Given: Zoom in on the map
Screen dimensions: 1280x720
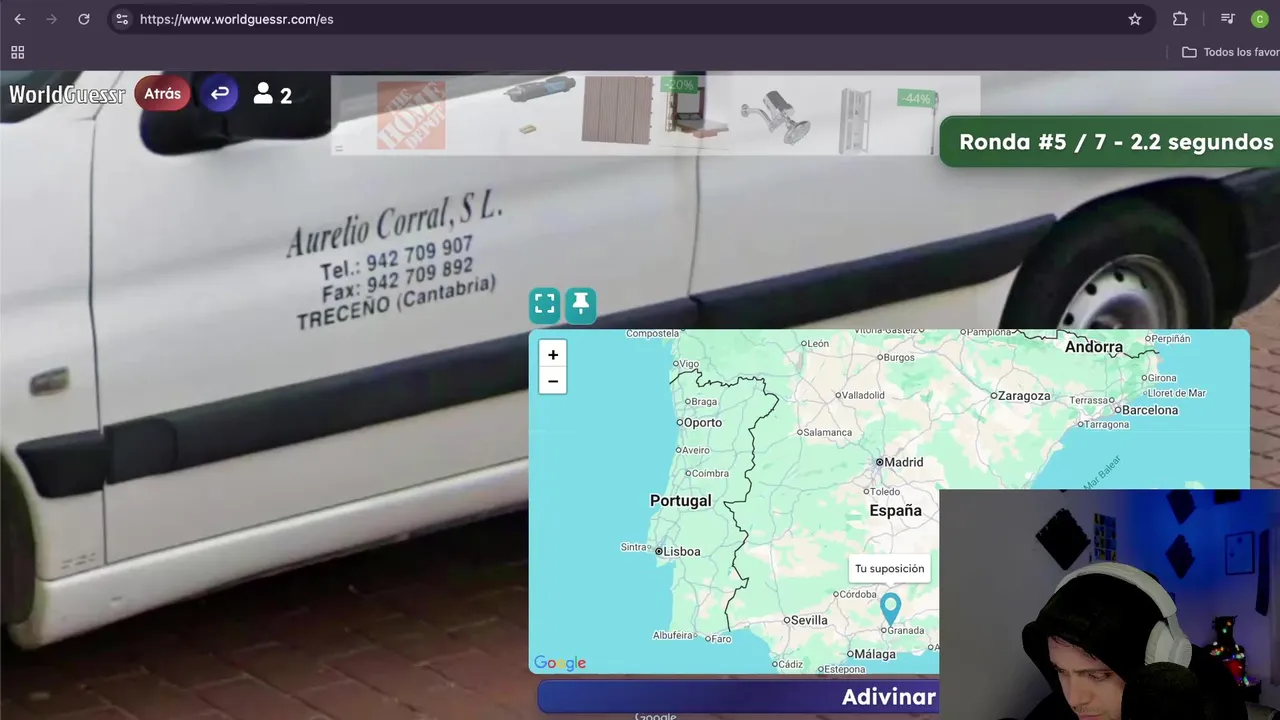Looking at the screenshot, I should (x=553, y=354).
